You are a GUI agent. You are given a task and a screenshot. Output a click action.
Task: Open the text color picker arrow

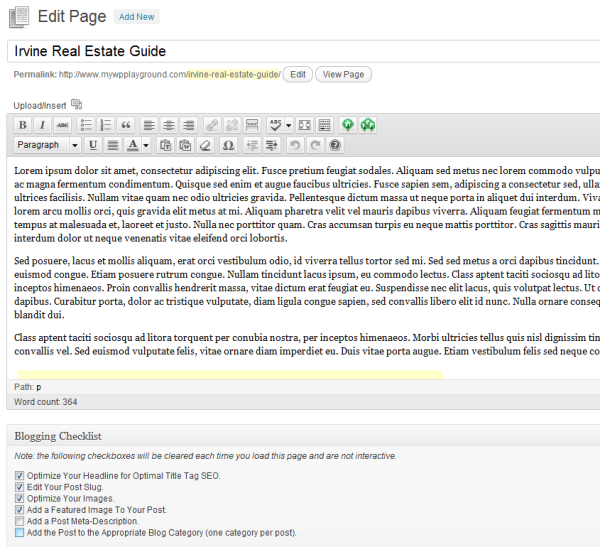(146, 145)
